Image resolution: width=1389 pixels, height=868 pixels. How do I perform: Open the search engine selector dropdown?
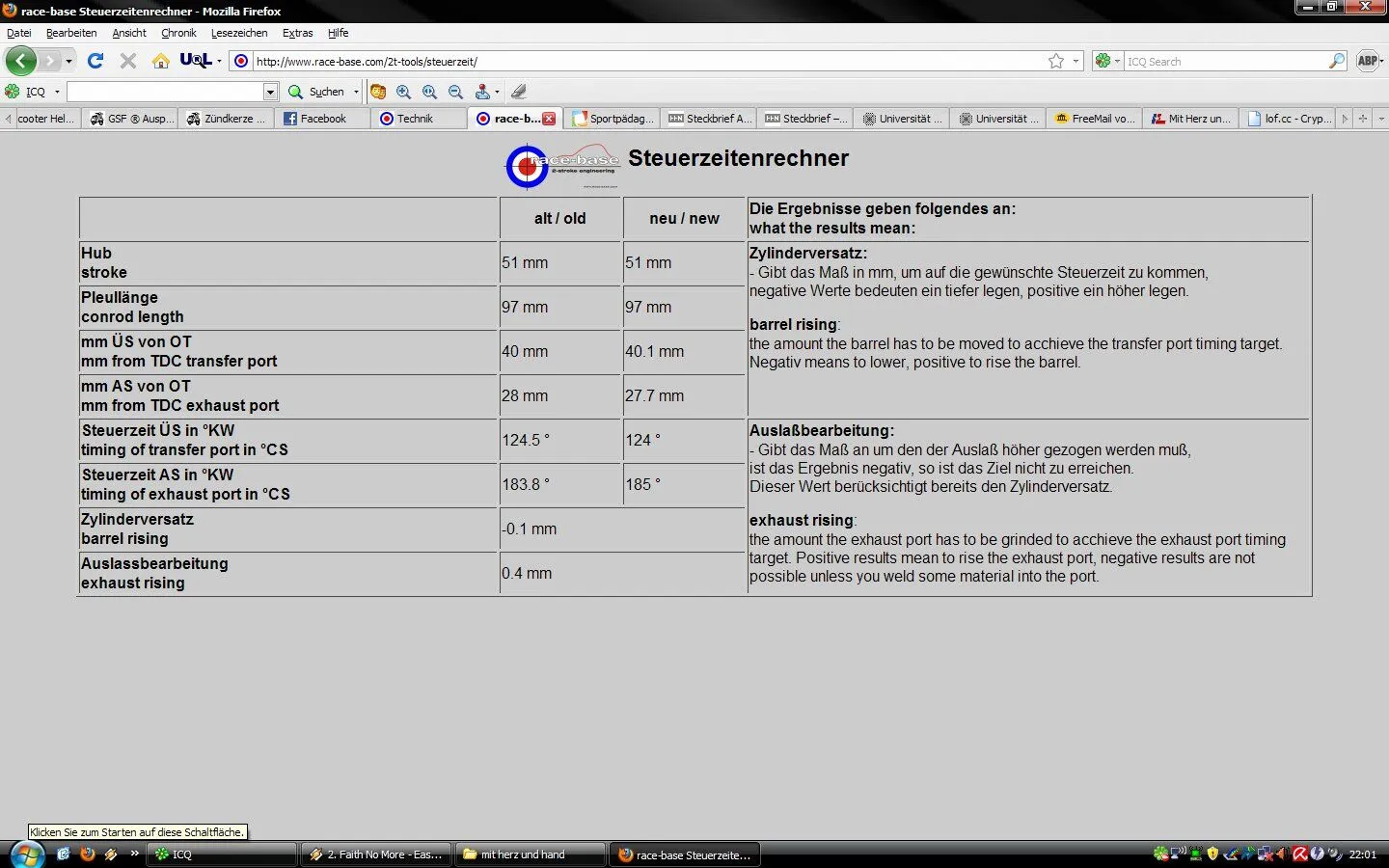tap(1107, 61)
